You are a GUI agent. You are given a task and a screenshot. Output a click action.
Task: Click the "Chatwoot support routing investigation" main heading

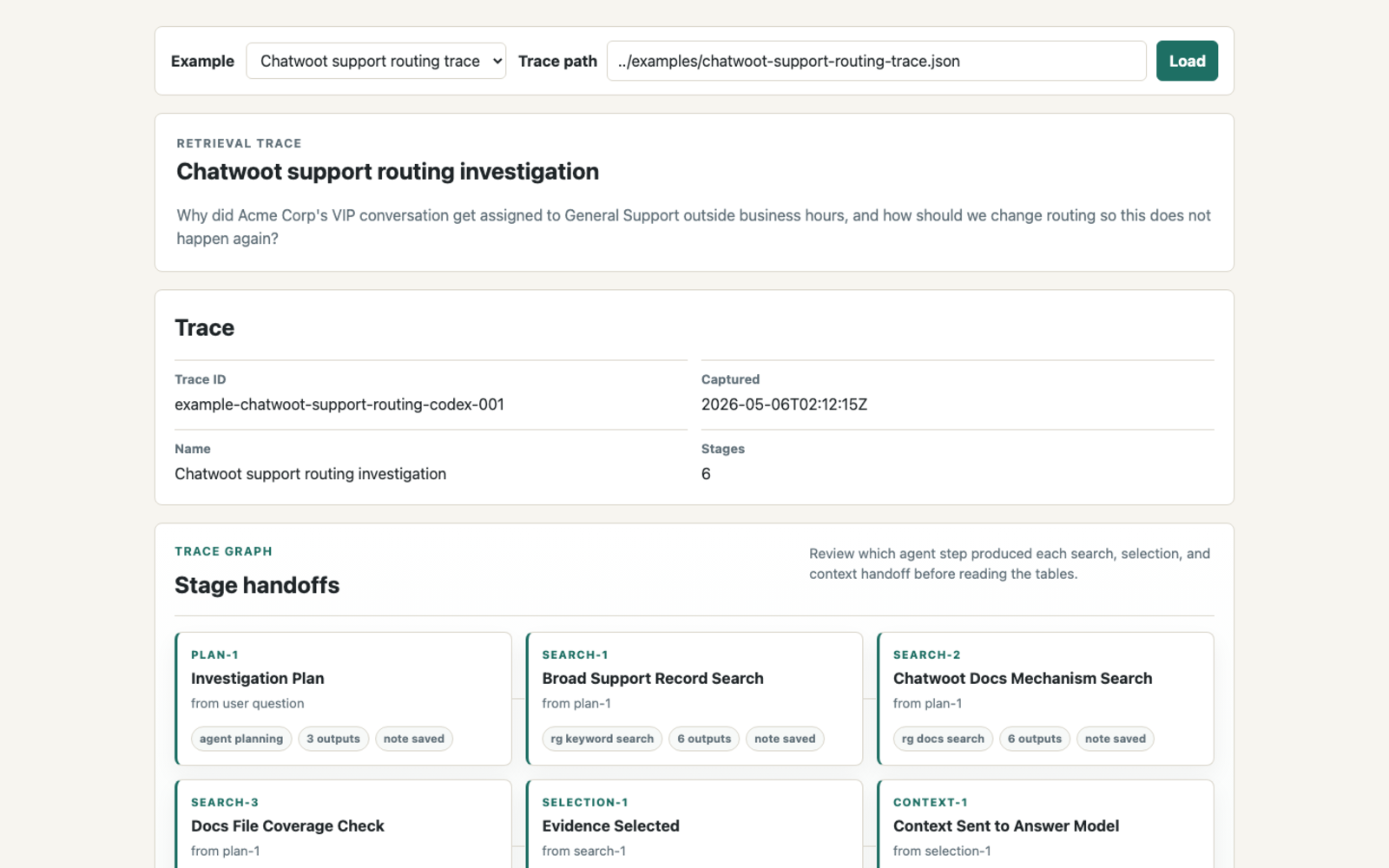(x=387, y=172)
